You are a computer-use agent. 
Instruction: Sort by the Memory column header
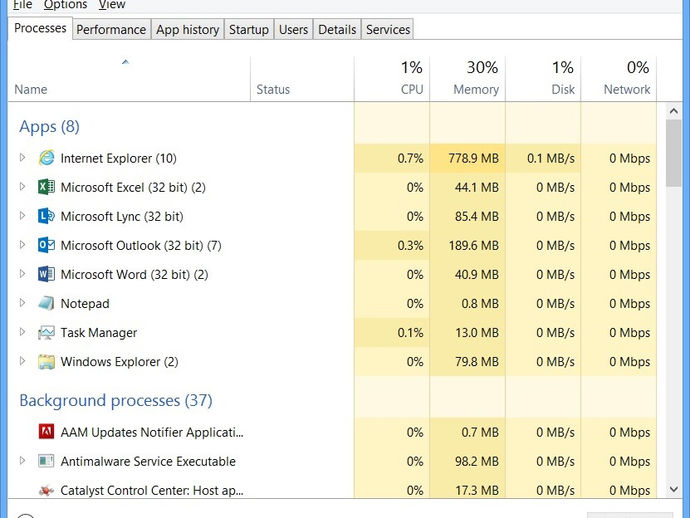[x=467, y=79]
